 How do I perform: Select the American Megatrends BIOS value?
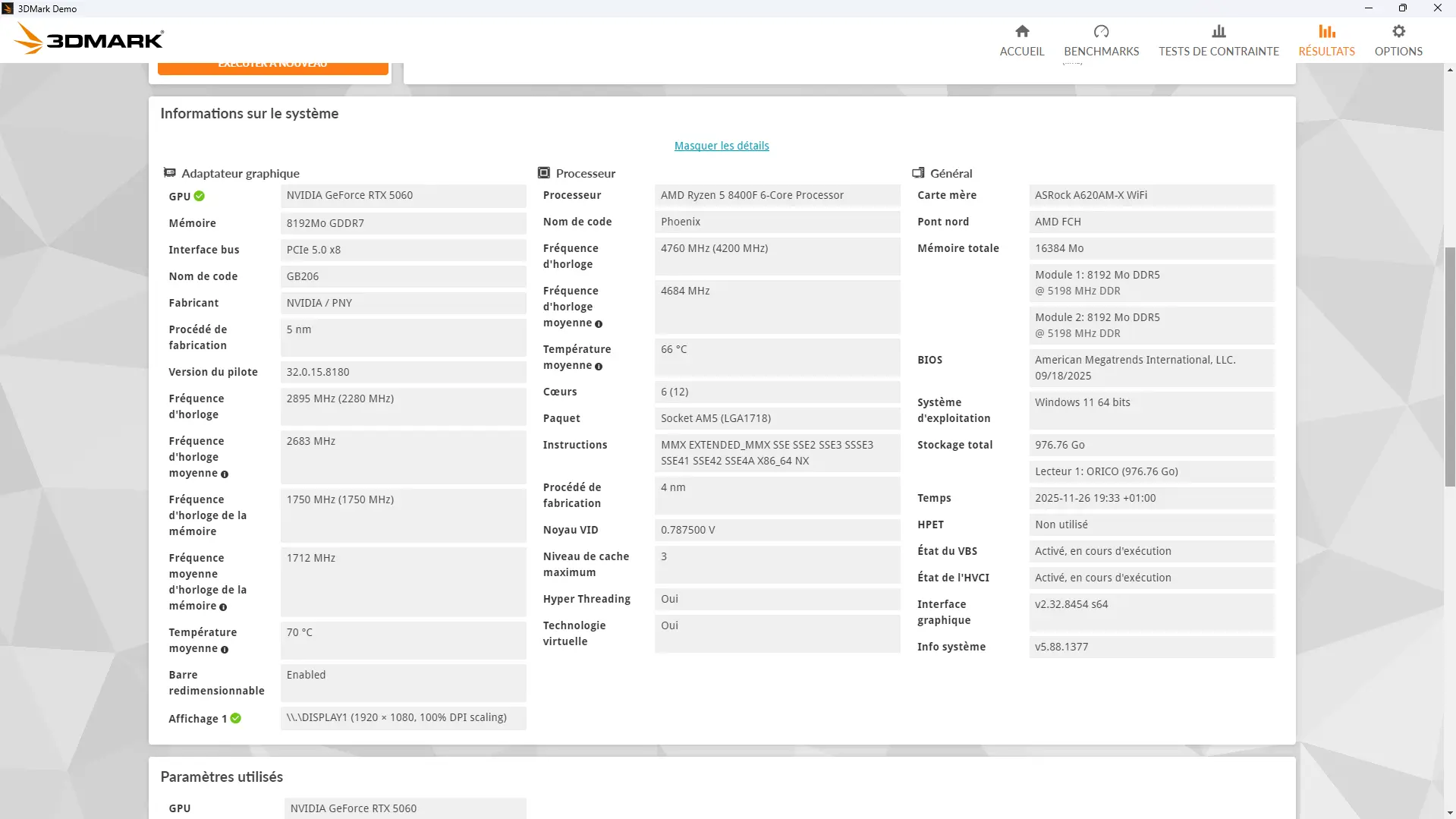coord(1152,368)
